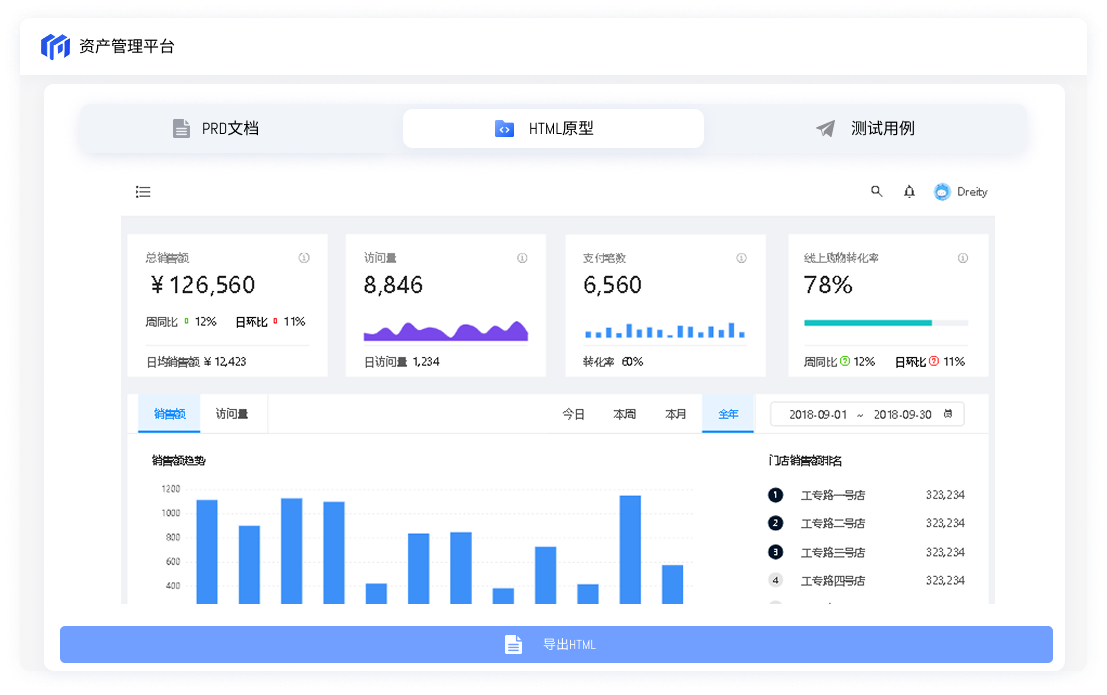
Task: Select the 访问量 chart tab
Action: pyautogui.click(x=232, y=414)
